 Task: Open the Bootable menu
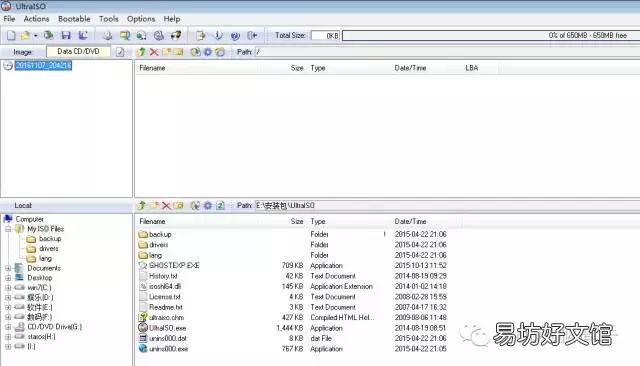click(74, 19)
